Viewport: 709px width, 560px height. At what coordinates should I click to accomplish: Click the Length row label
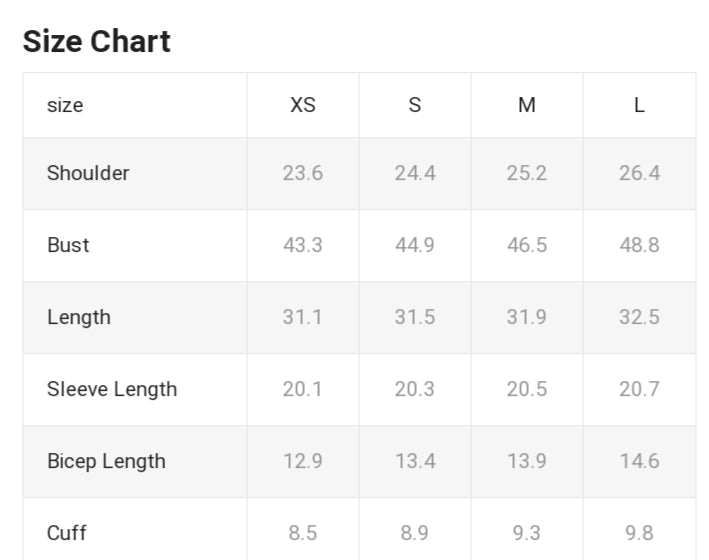[x=79, y=317]
